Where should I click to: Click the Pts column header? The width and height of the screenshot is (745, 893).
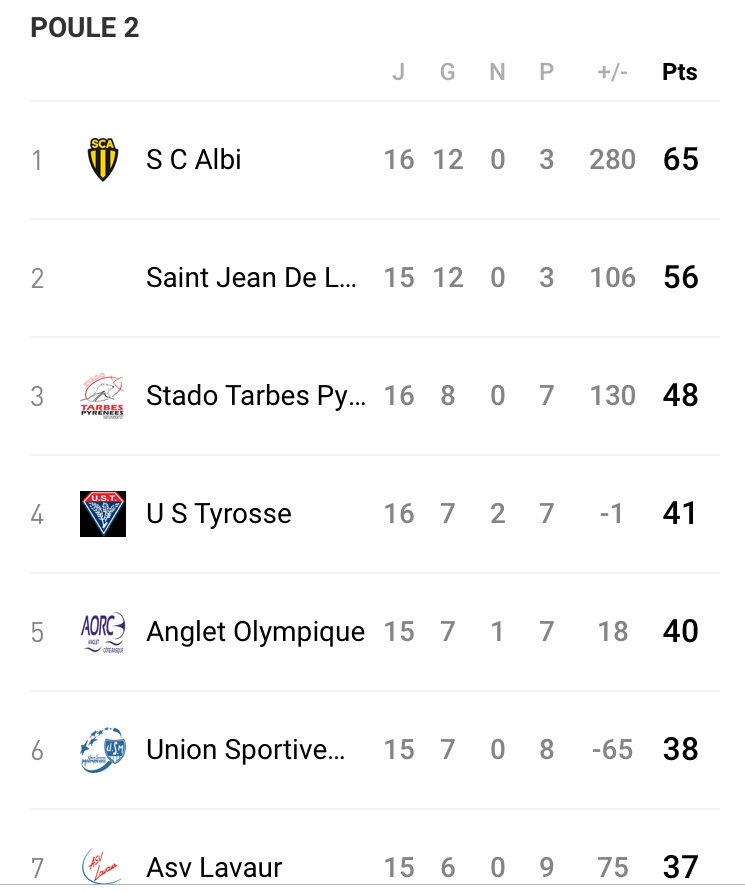coord(680,73)
